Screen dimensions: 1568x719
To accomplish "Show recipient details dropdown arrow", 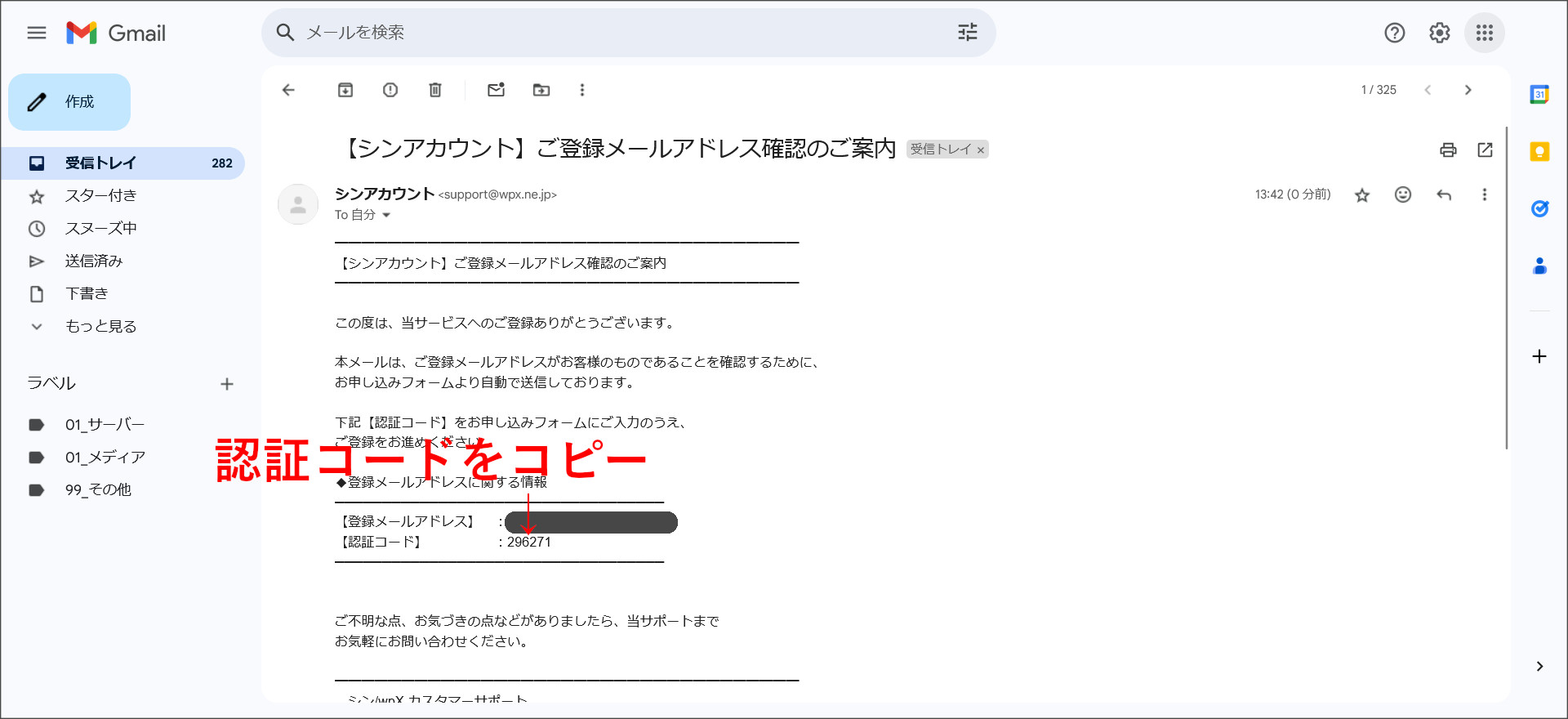I will tap(386, 215).
